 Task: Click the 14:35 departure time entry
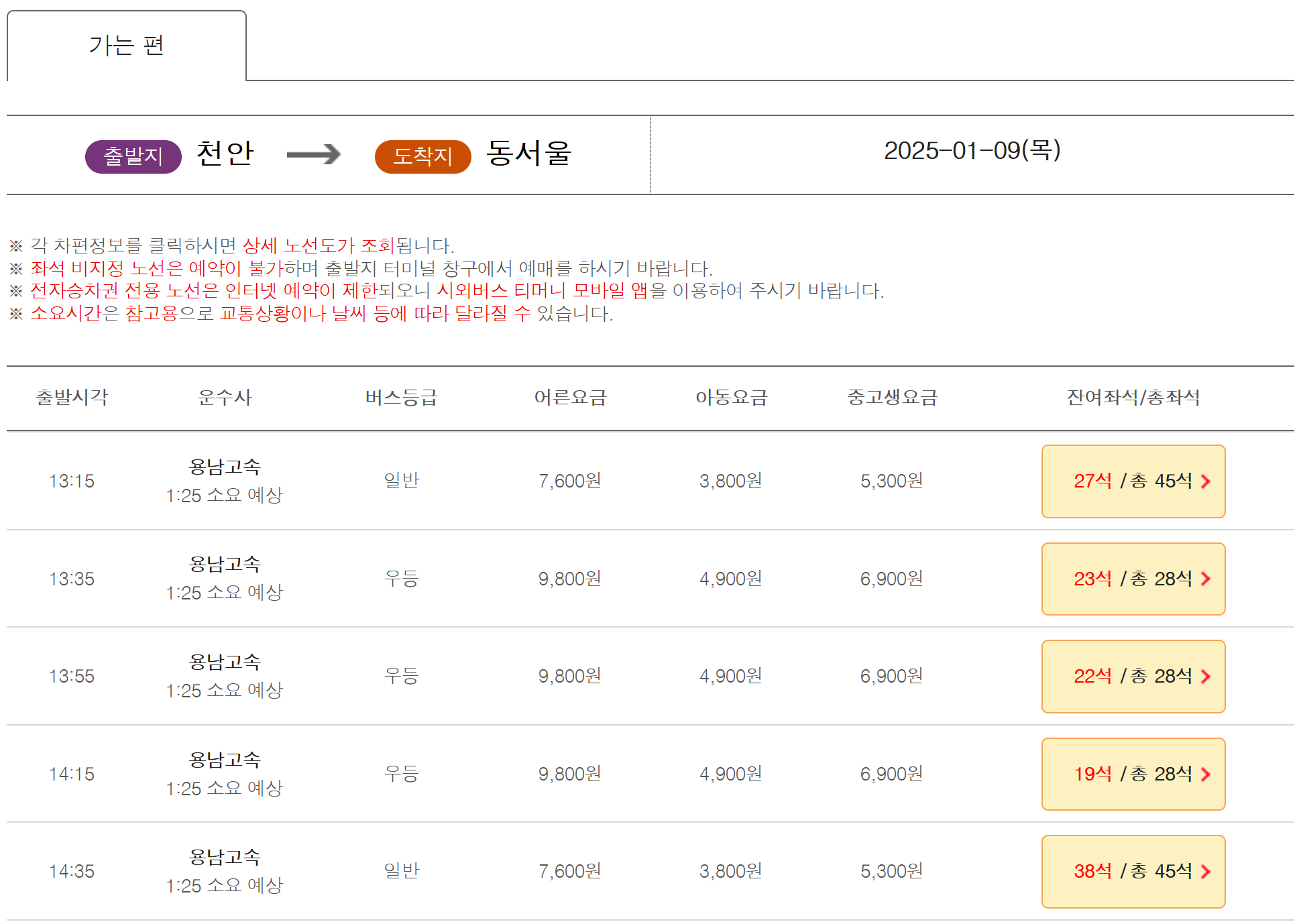(72, 872)
